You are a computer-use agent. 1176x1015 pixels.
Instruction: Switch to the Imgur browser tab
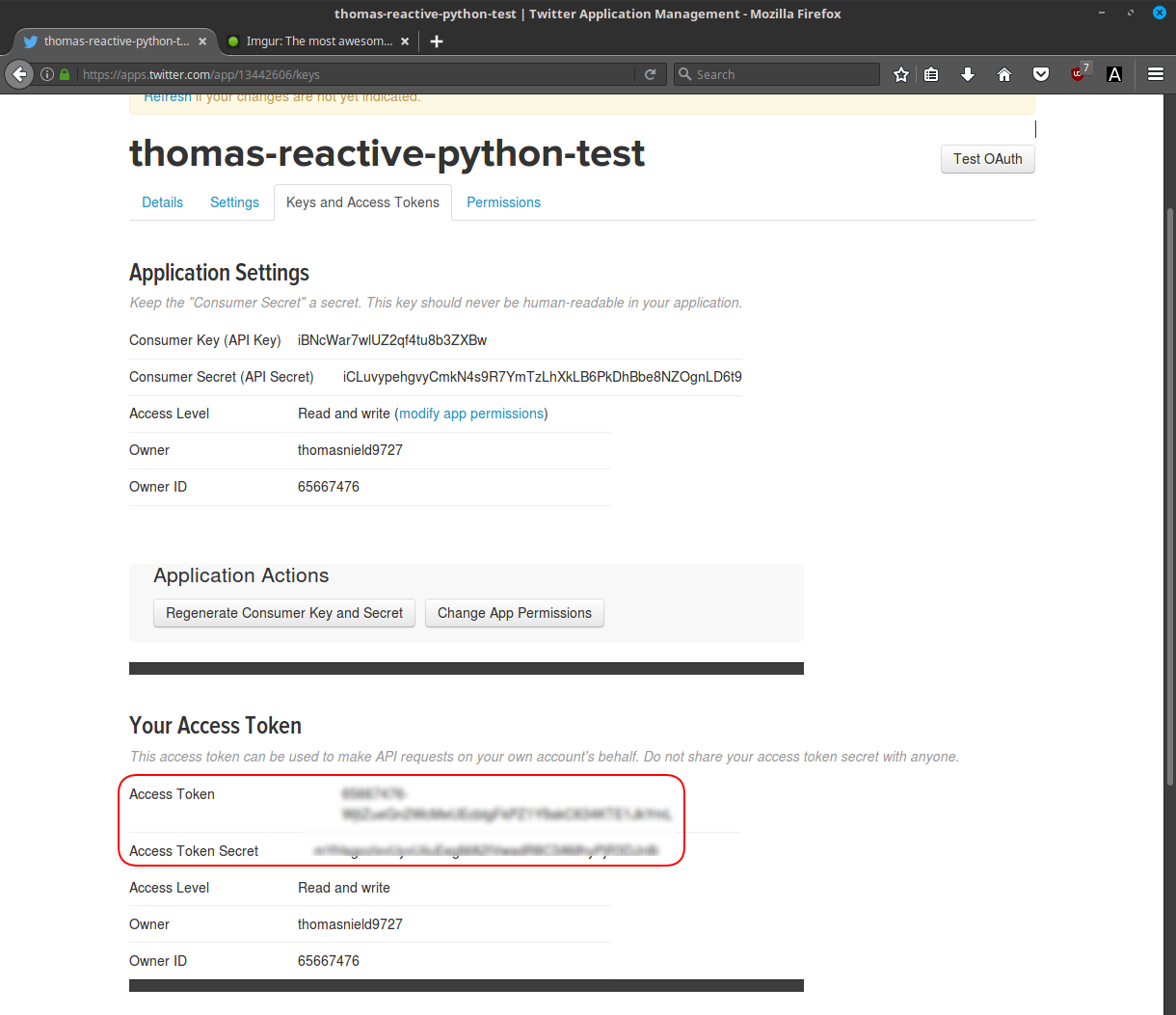click(318, 41)
